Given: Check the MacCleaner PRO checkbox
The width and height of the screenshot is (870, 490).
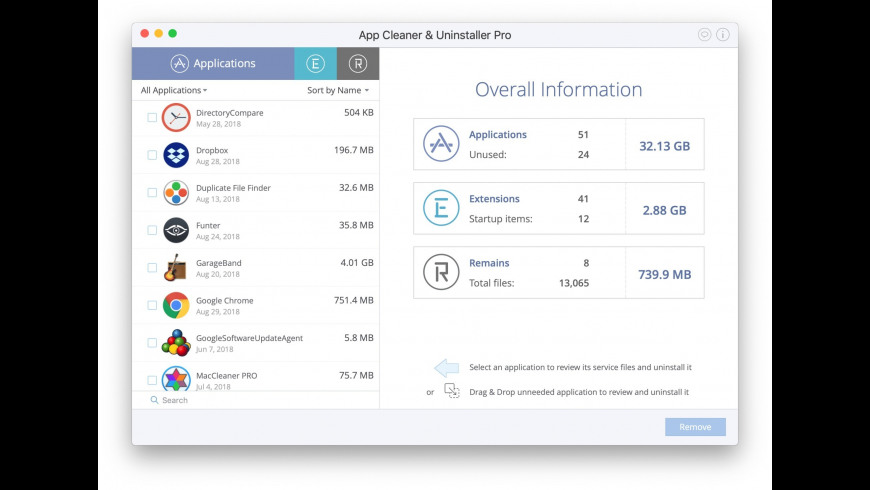Looking at the screenshot, I should click(152, 380).
